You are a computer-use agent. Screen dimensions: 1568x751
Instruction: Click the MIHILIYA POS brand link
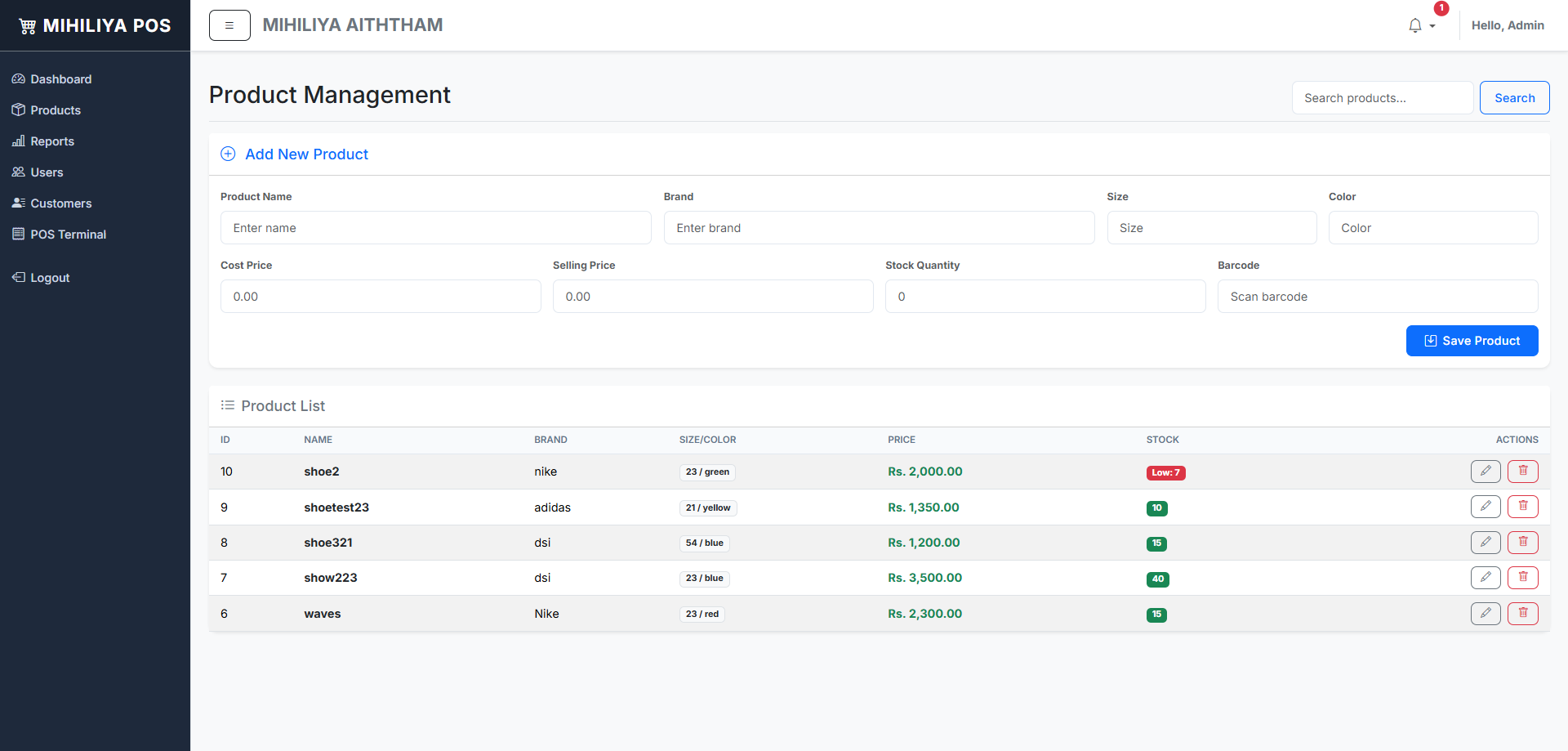pos(95,26)
